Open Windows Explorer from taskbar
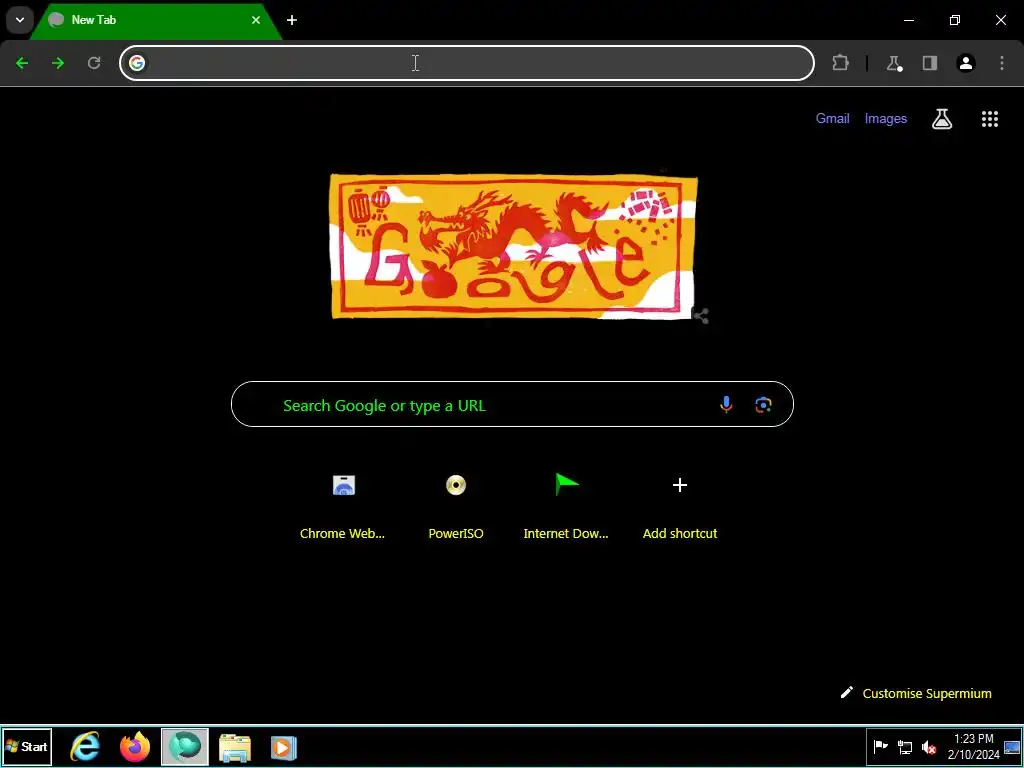Viewport: 1024px width, 768px height. coord(234,747)
